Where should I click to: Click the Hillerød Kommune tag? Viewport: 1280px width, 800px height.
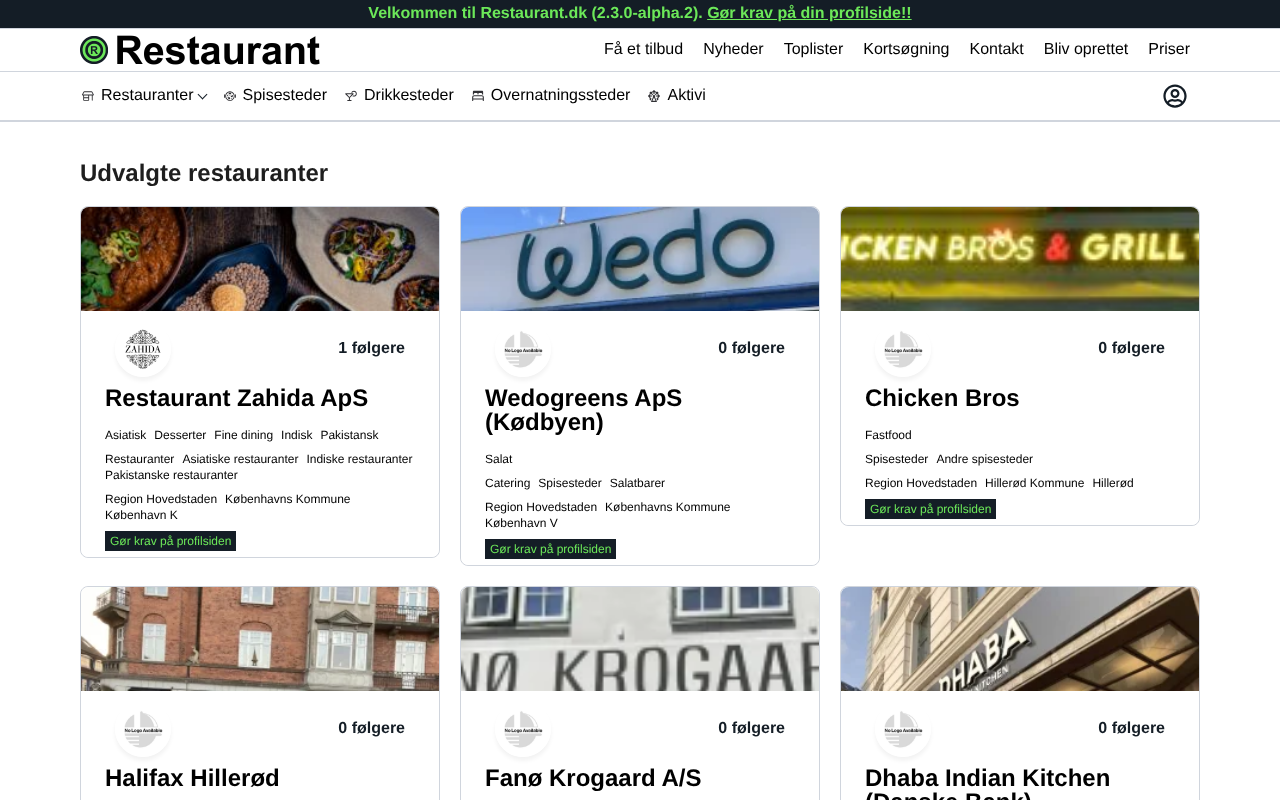tap(1034, 483)
